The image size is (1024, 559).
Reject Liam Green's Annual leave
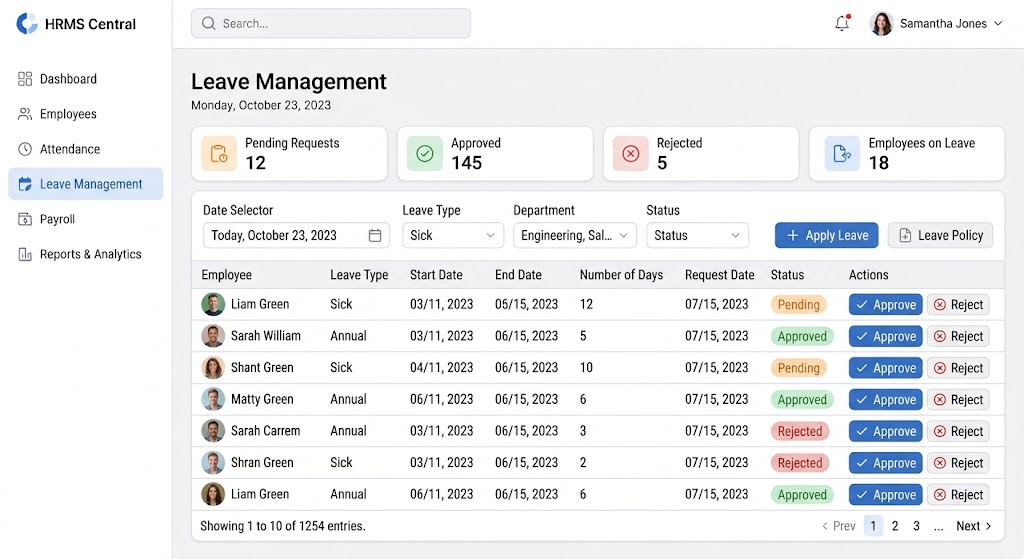(958, 495)
